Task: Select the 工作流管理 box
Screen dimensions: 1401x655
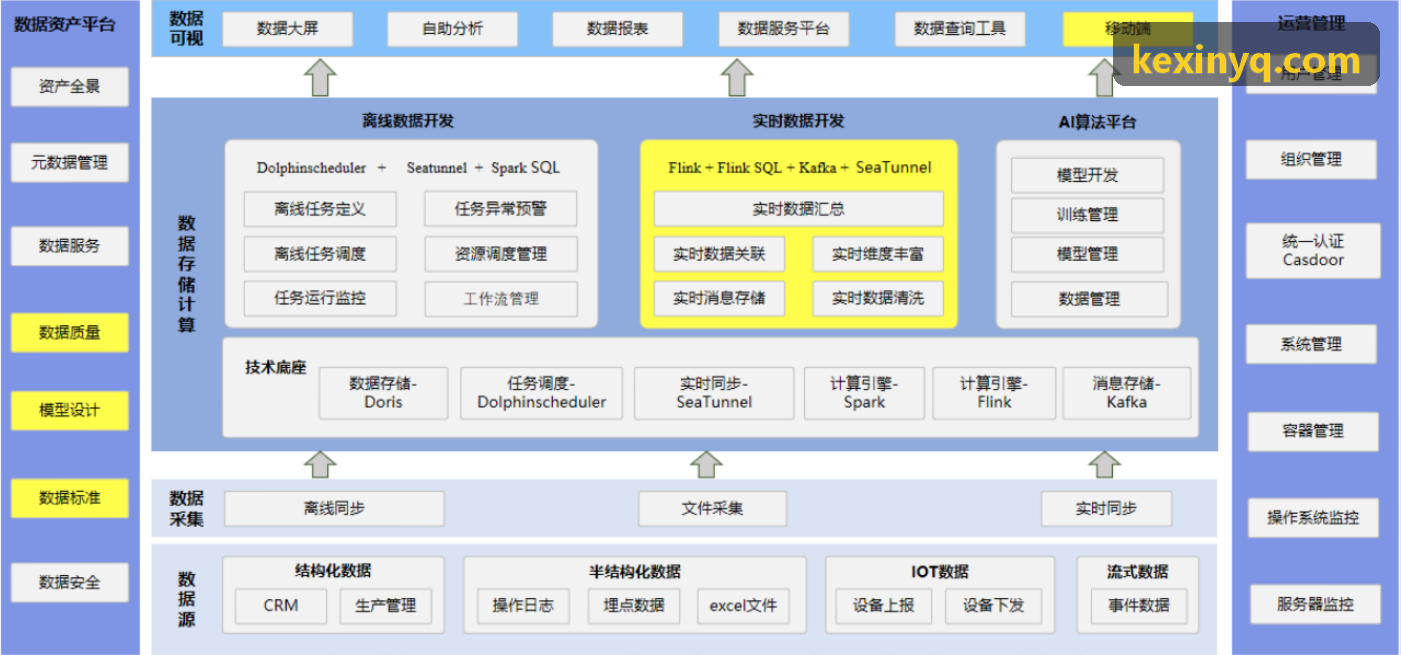Action: [x=501, y=299]
